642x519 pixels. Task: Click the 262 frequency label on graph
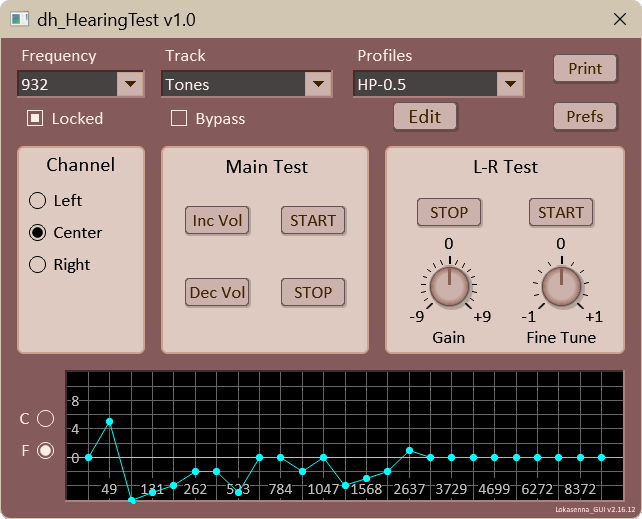click(195, 489)
